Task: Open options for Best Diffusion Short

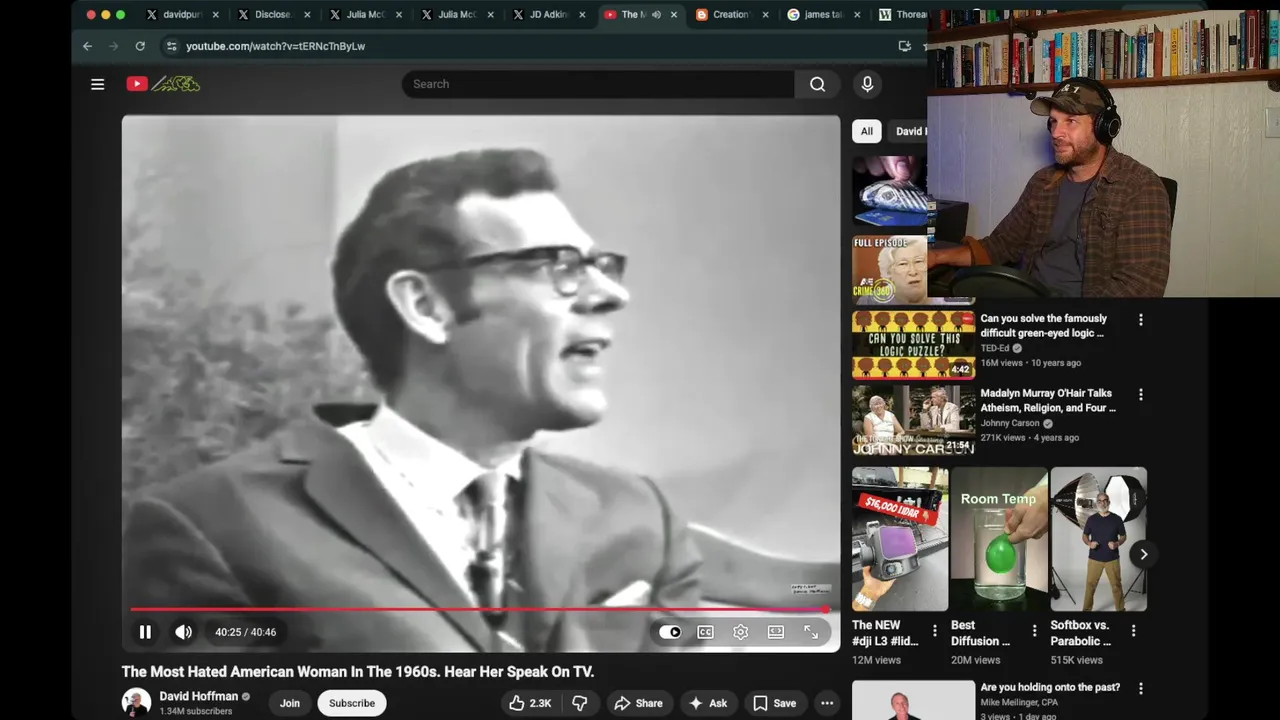Action: [1034, 631]
